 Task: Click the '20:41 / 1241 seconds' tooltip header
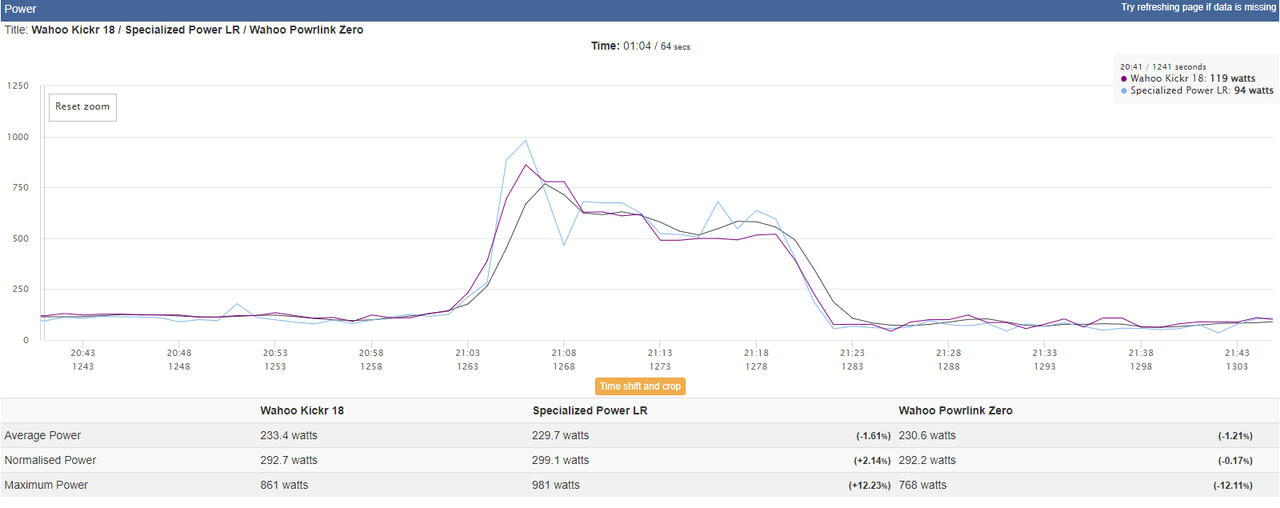pos(1163,67)
